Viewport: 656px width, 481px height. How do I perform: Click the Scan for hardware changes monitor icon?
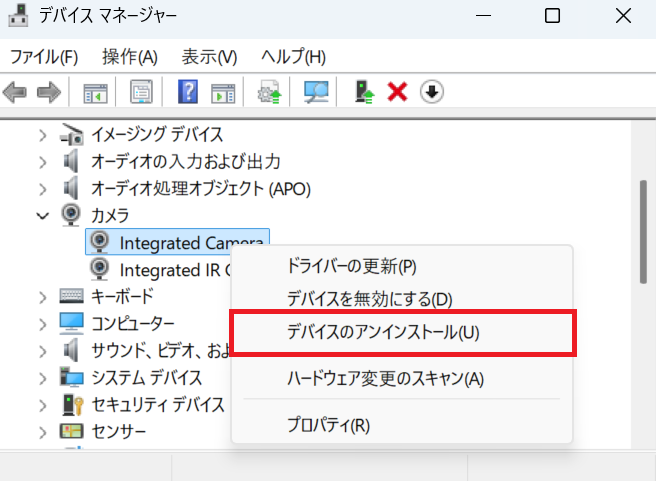(x=316, y=92)
